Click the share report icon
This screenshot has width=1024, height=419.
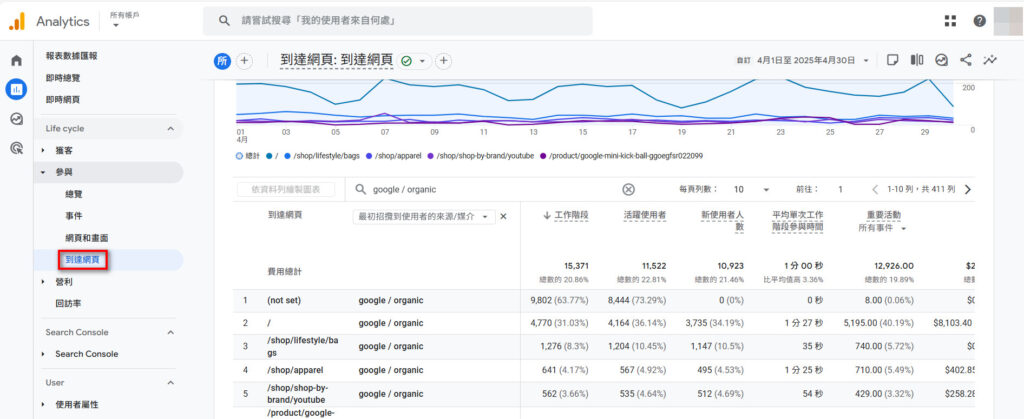966,60
